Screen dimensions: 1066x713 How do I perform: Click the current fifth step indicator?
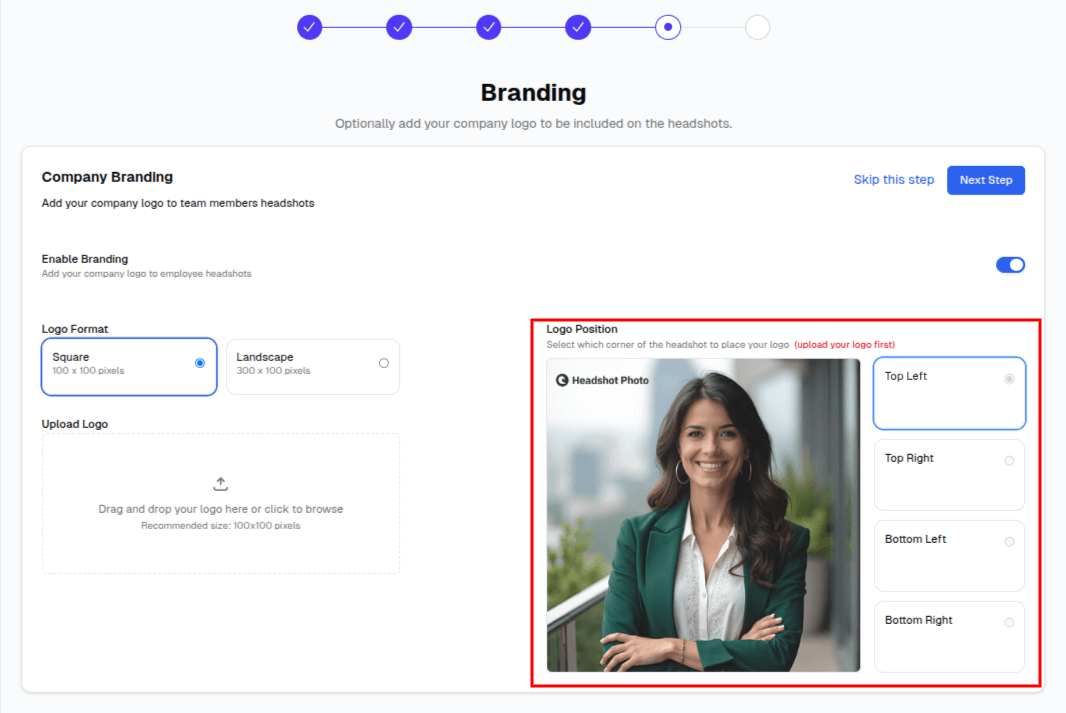[668, 27]
